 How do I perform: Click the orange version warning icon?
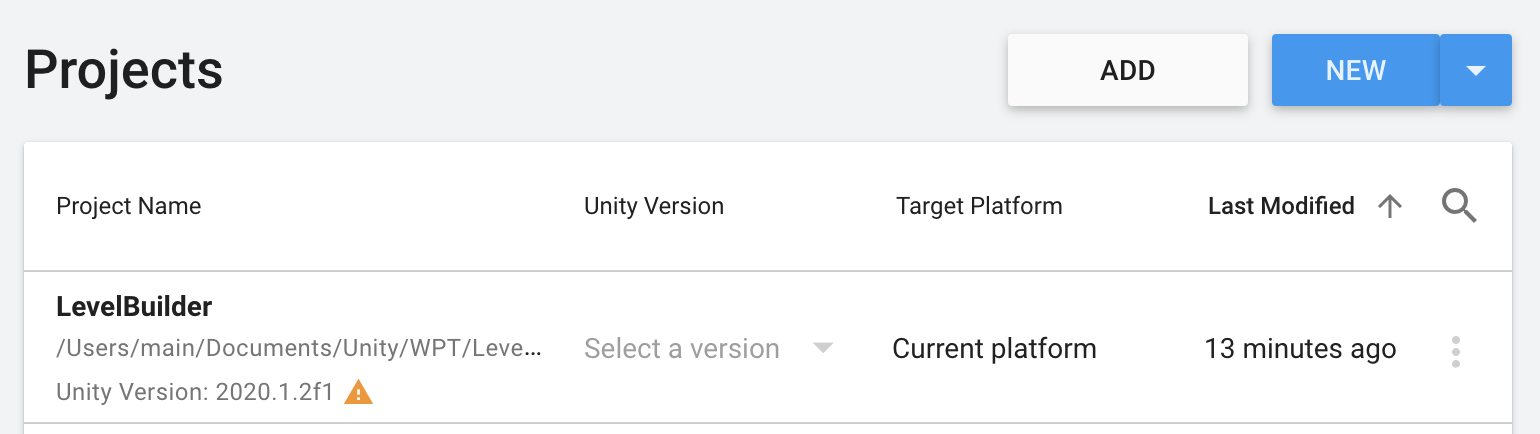(358, 392)
